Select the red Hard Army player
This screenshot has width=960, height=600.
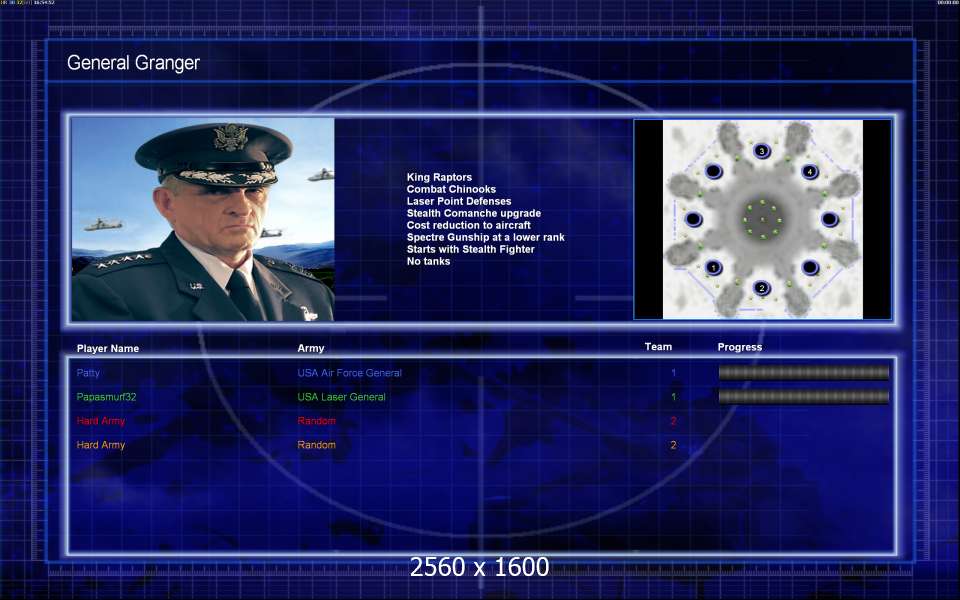pos(100,421)
